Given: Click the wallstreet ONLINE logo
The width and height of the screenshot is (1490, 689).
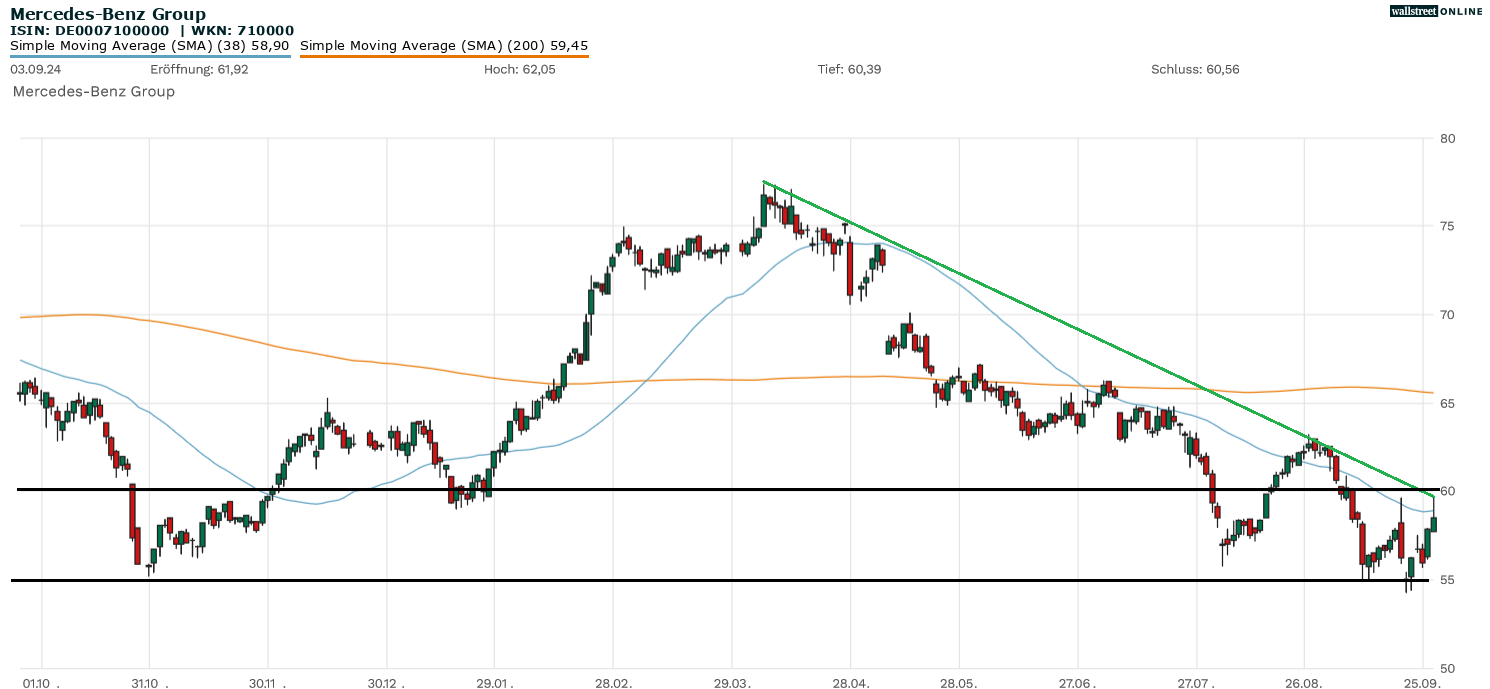Looking at the screenshot, I should pyautogui.click(x=1436, y=11).
